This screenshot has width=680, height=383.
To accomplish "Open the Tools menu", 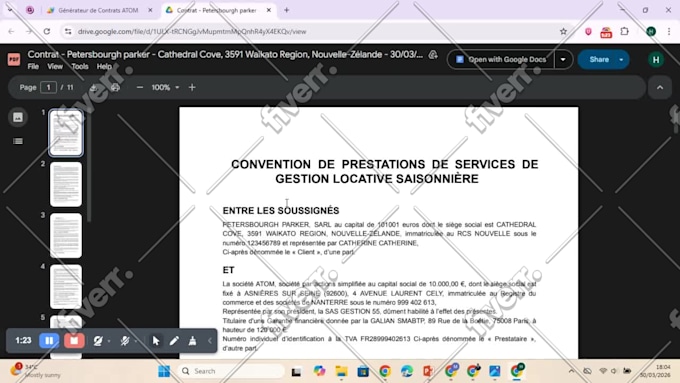I will [80, 66].
